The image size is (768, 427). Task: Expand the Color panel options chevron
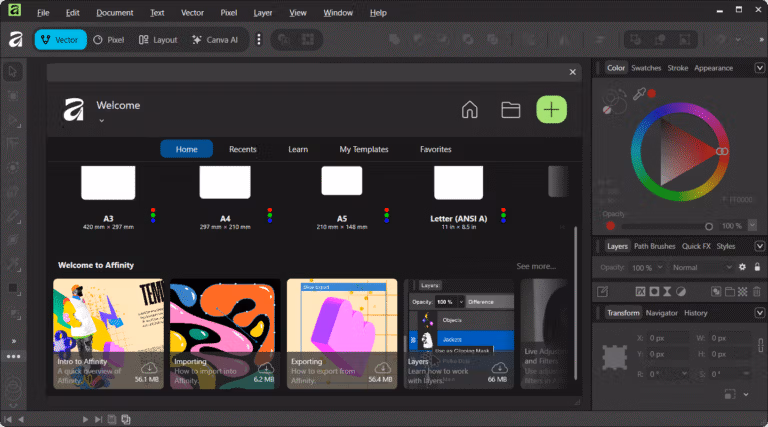click(x=760, y=68)
